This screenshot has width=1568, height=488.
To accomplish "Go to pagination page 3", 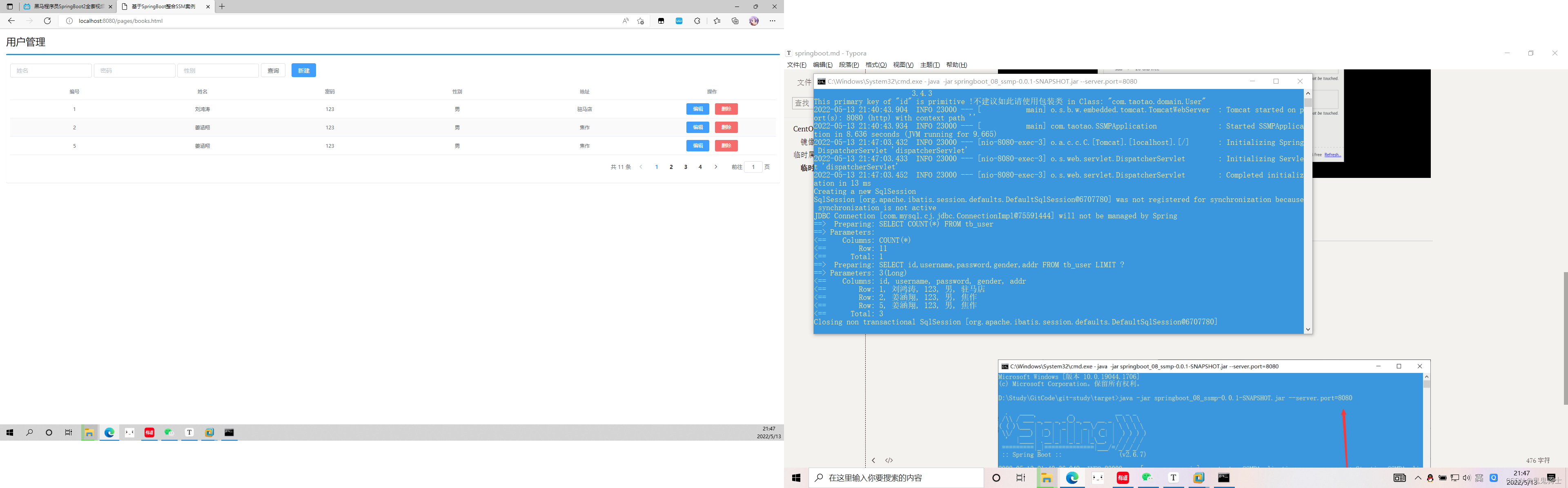I will pyautogui.click(x=686, y=167).
